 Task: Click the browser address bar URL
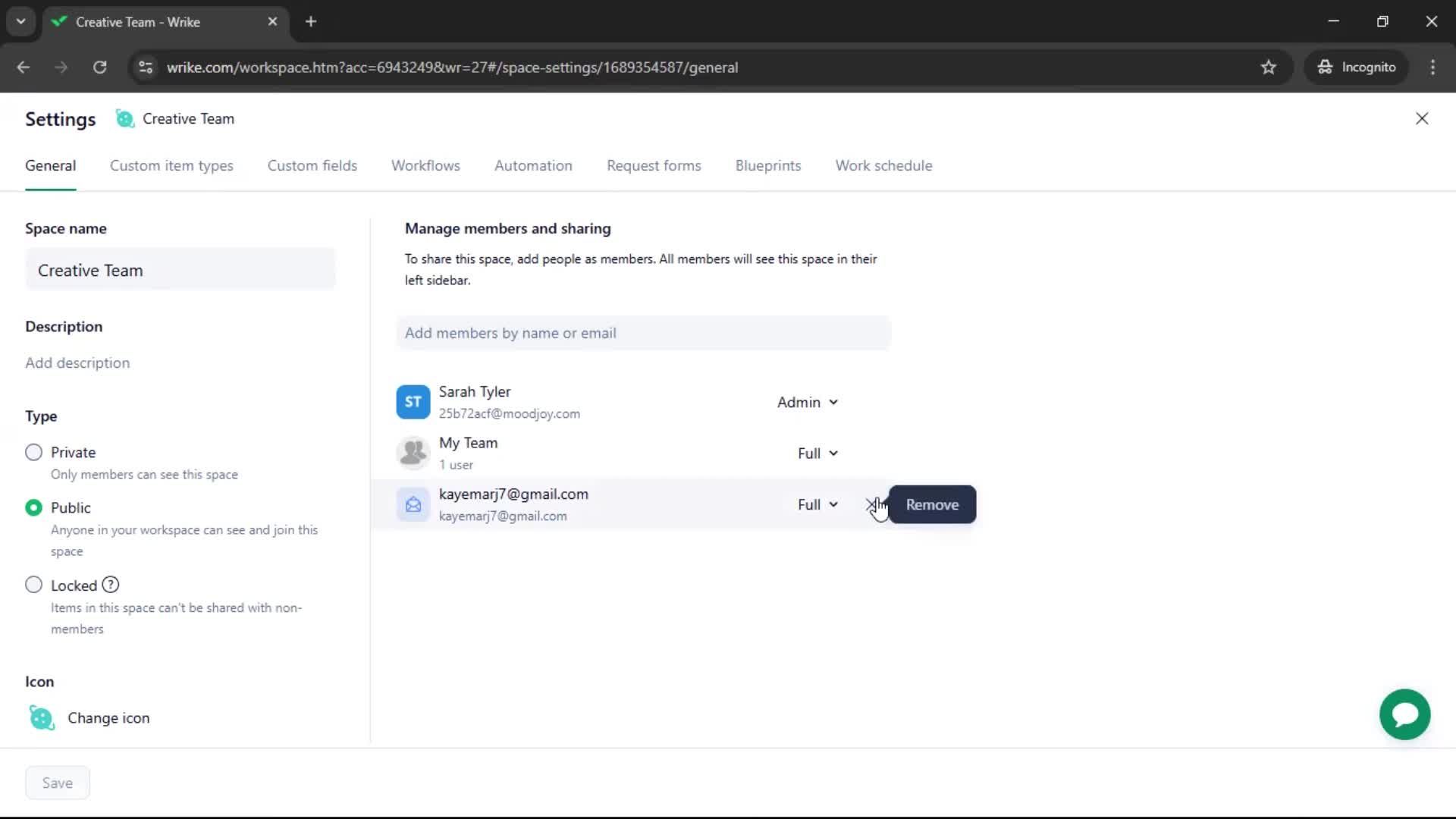pos(452,67)
